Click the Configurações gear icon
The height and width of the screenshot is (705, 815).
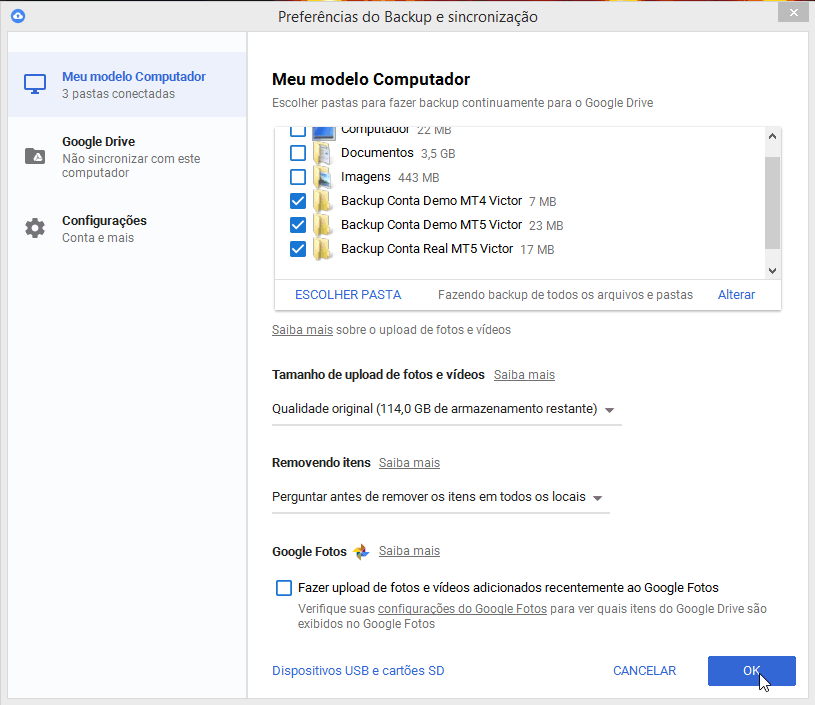[x=35, y=228]
